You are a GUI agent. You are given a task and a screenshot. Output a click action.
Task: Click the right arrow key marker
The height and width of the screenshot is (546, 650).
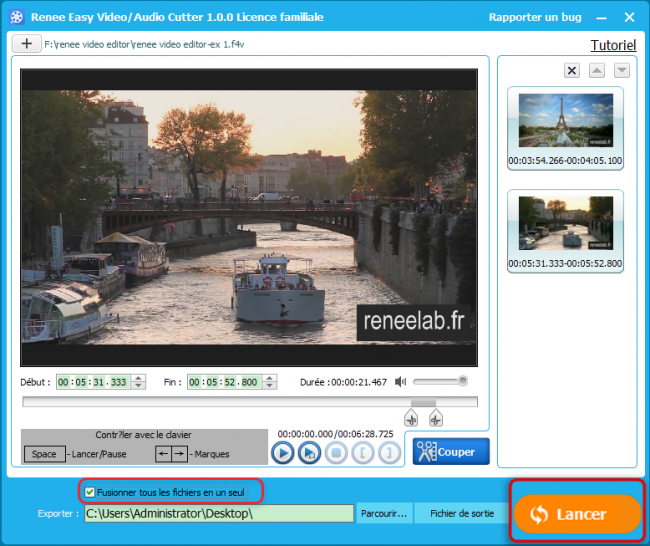pos(179,454)
